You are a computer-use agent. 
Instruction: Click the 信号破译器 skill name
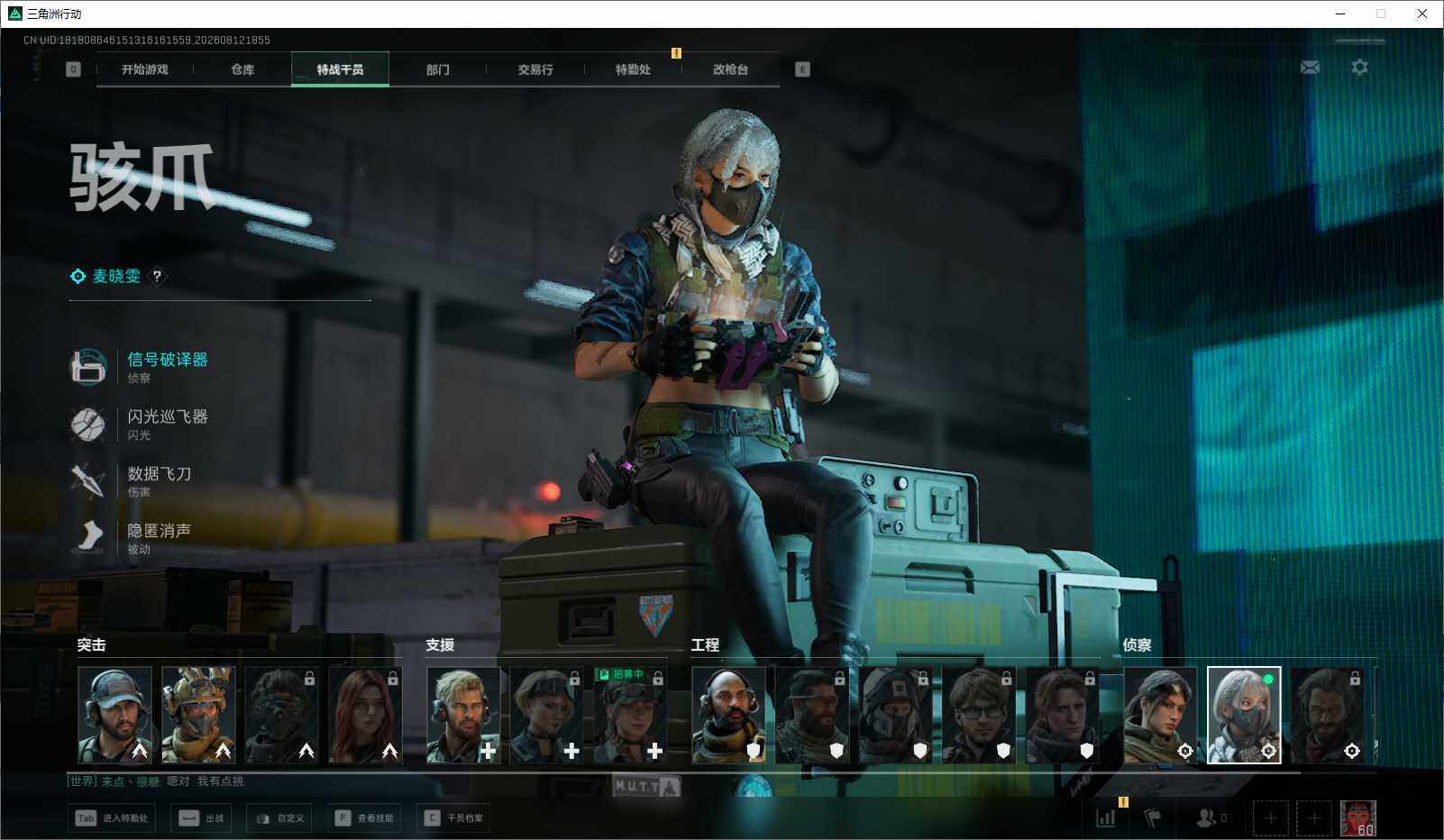168,360
